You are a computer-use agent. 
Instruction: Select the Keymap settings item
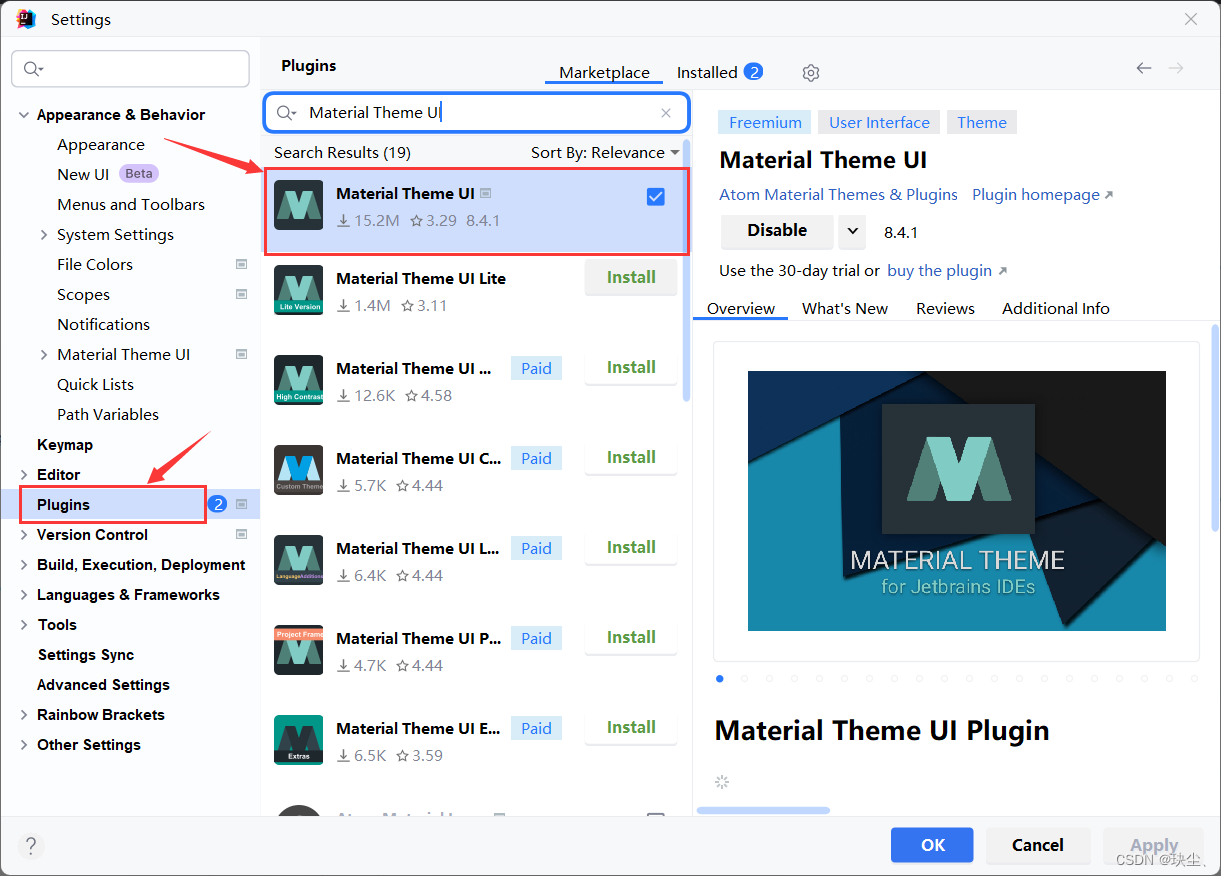tap(65, 445)
